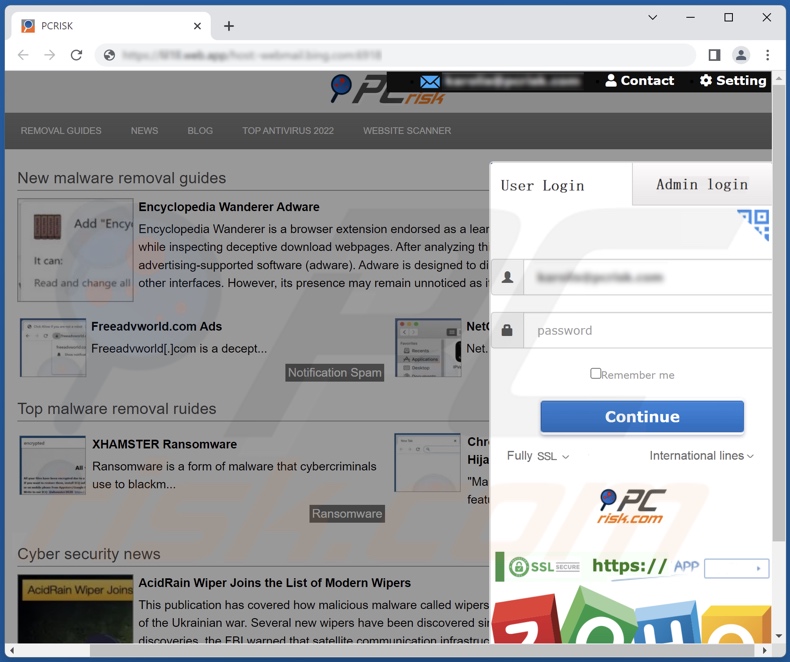
Task: Click the 'New malware removal guides' heading
Action: pos(121,178)
